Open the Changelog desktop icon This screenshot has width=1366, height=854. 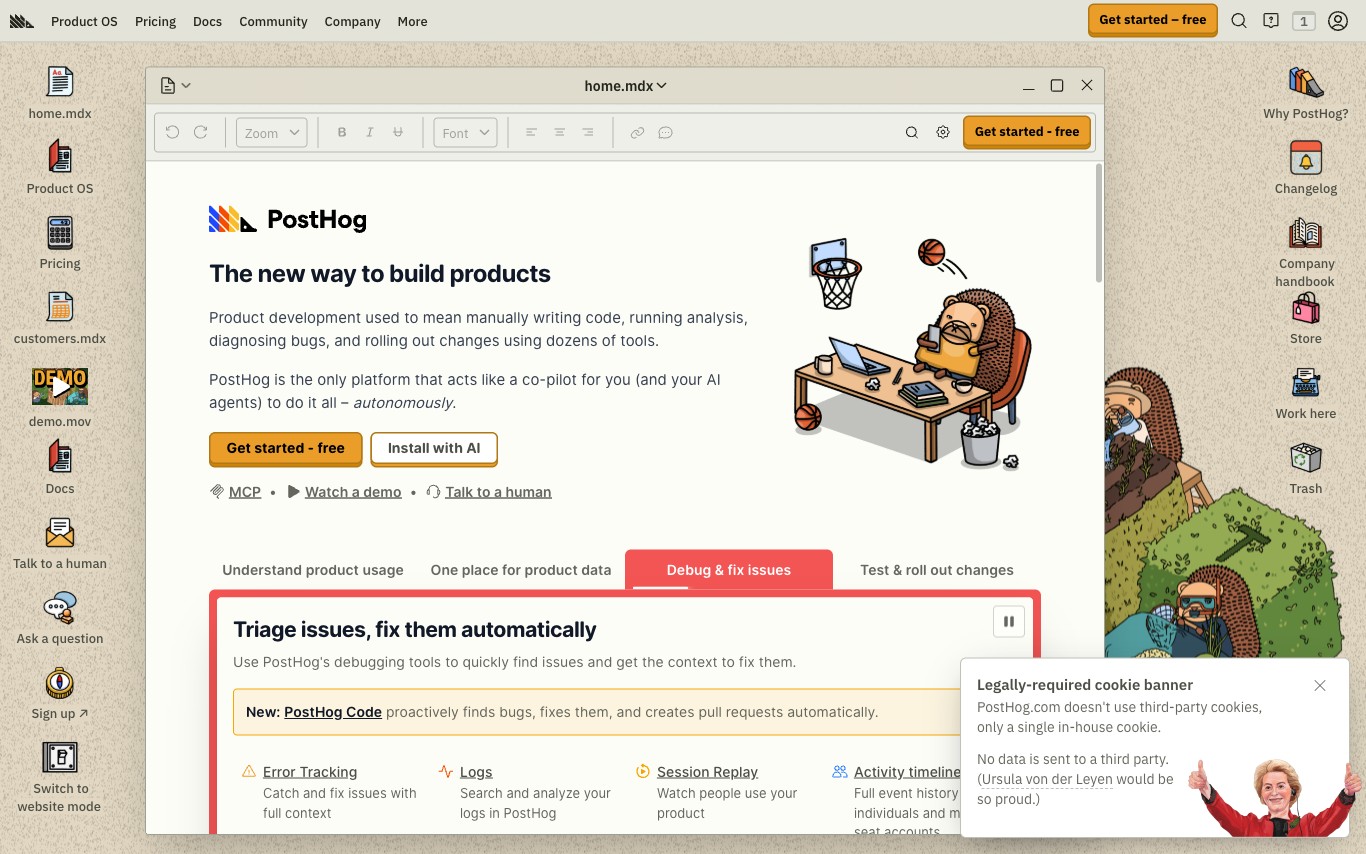tap(1306, 157)
